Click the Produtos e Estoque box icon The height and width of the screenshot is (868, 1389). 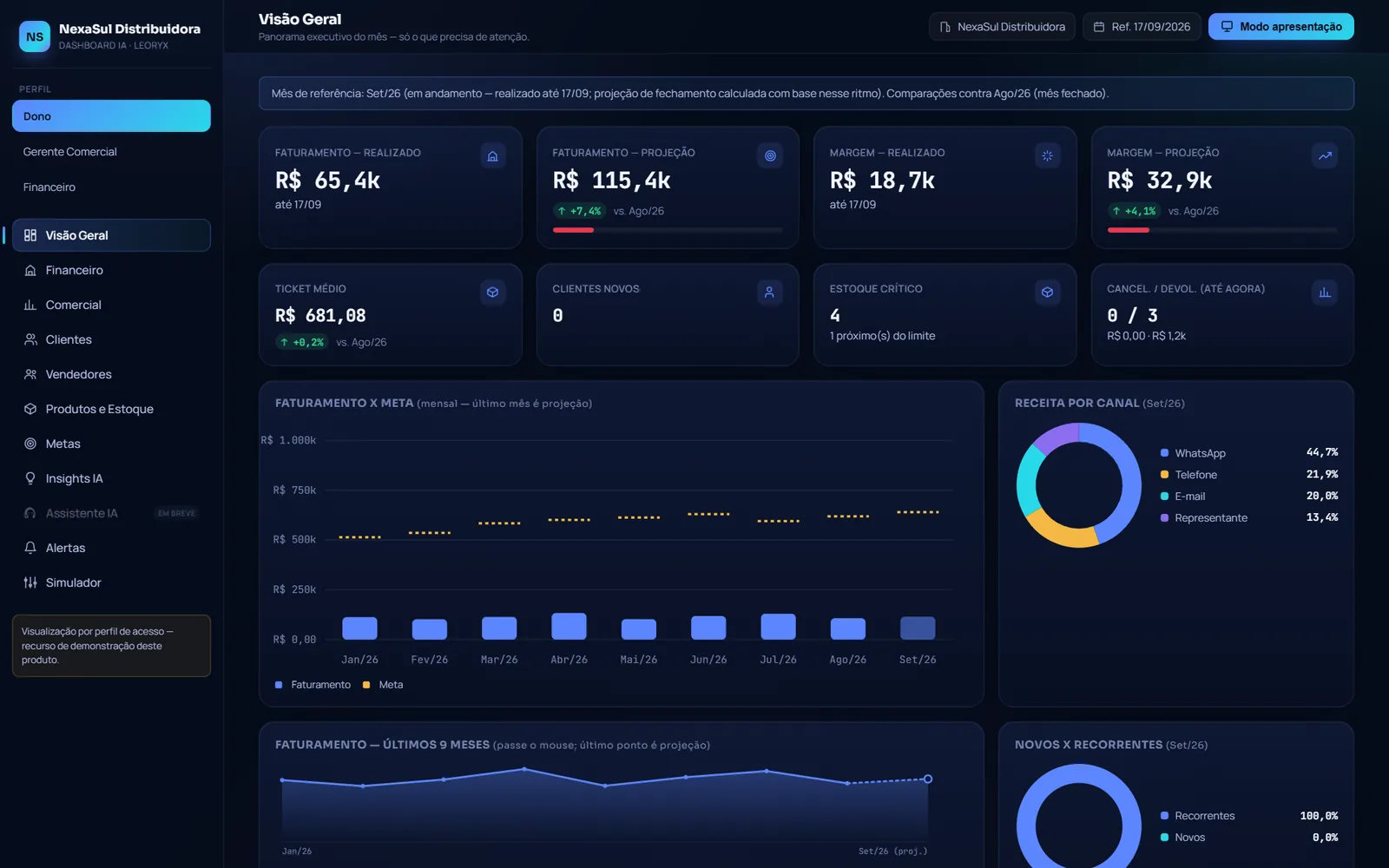pyautogui.click(x=30, y=409)
